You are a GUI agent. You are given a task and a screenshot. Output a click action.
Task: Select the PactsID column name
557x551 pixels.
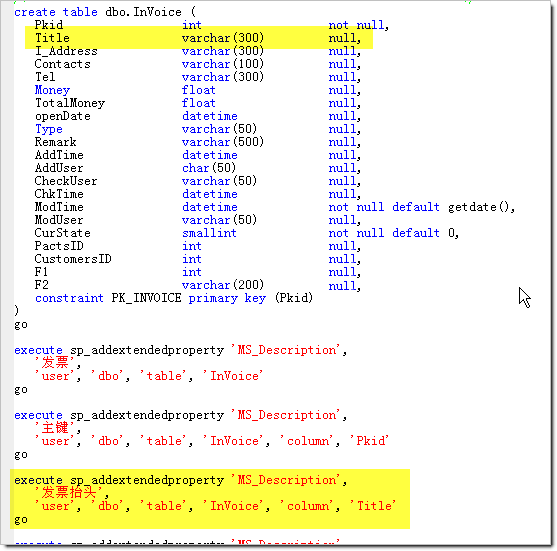[x=59, y=246]
